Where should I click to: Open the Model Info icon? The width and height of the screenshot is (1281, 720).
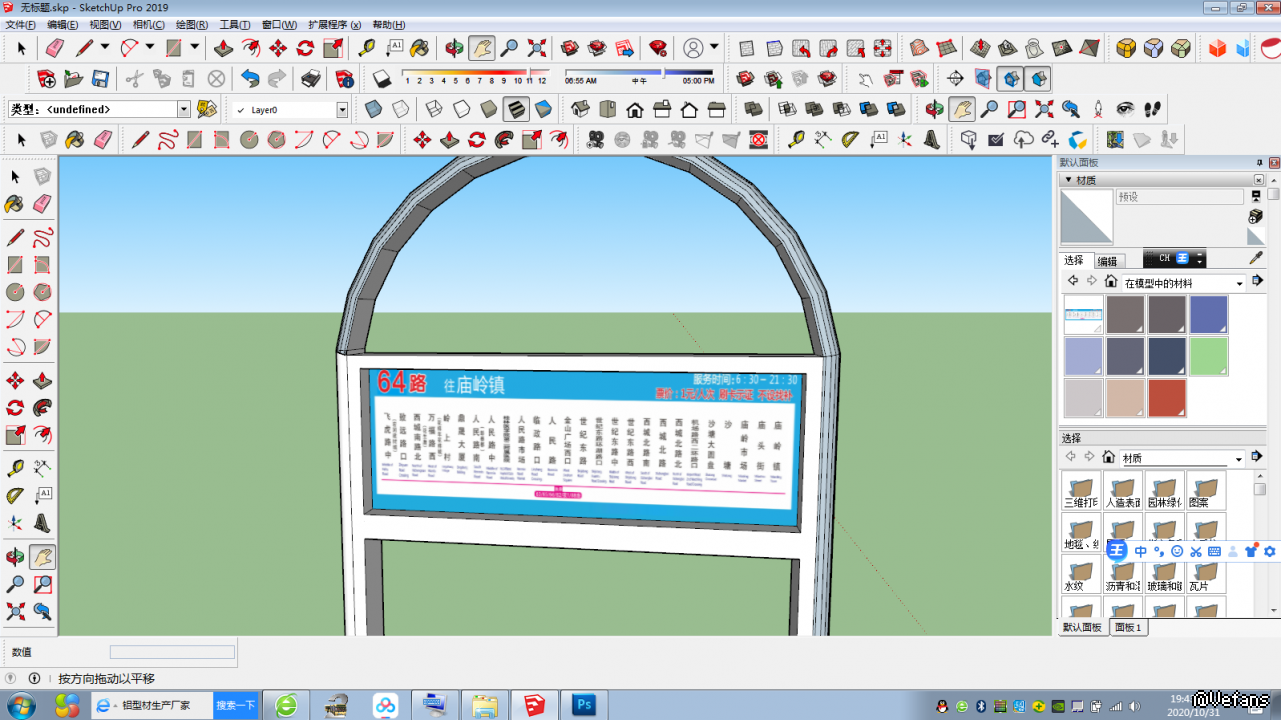click(344, 79)
